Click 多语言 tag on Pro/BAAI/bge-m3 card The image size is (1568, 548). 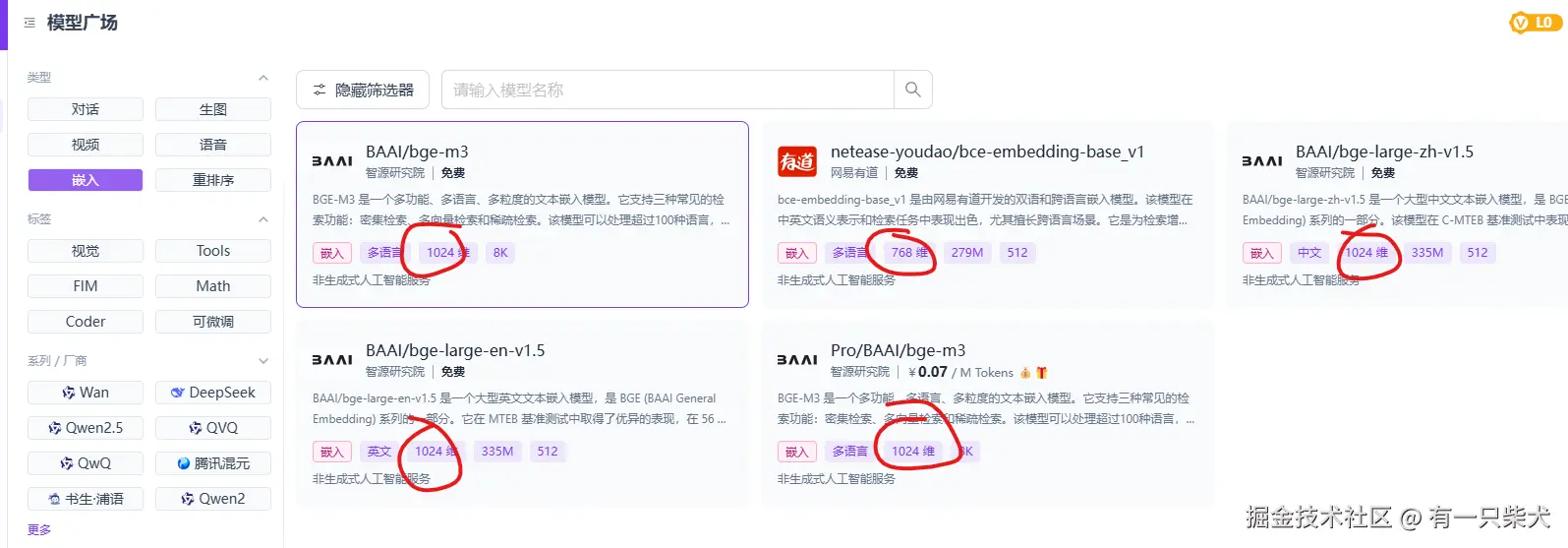pos(850,452)
